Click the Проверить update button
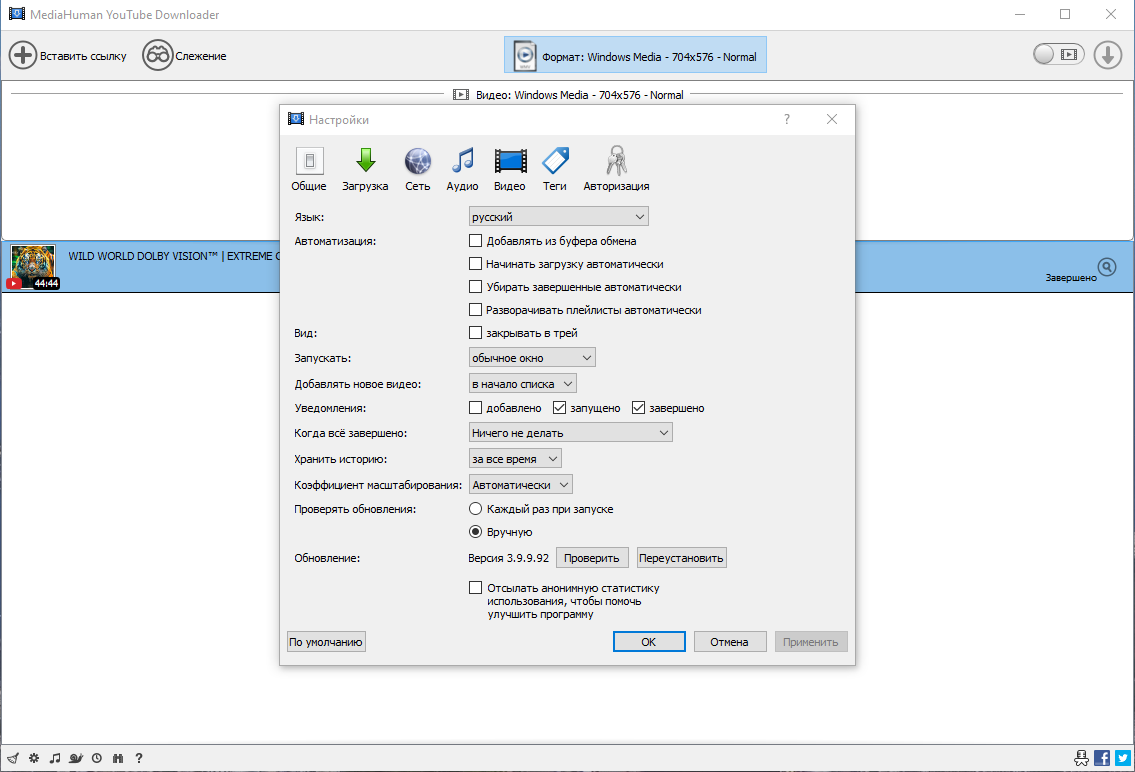1135x772 pixels. 591,558
